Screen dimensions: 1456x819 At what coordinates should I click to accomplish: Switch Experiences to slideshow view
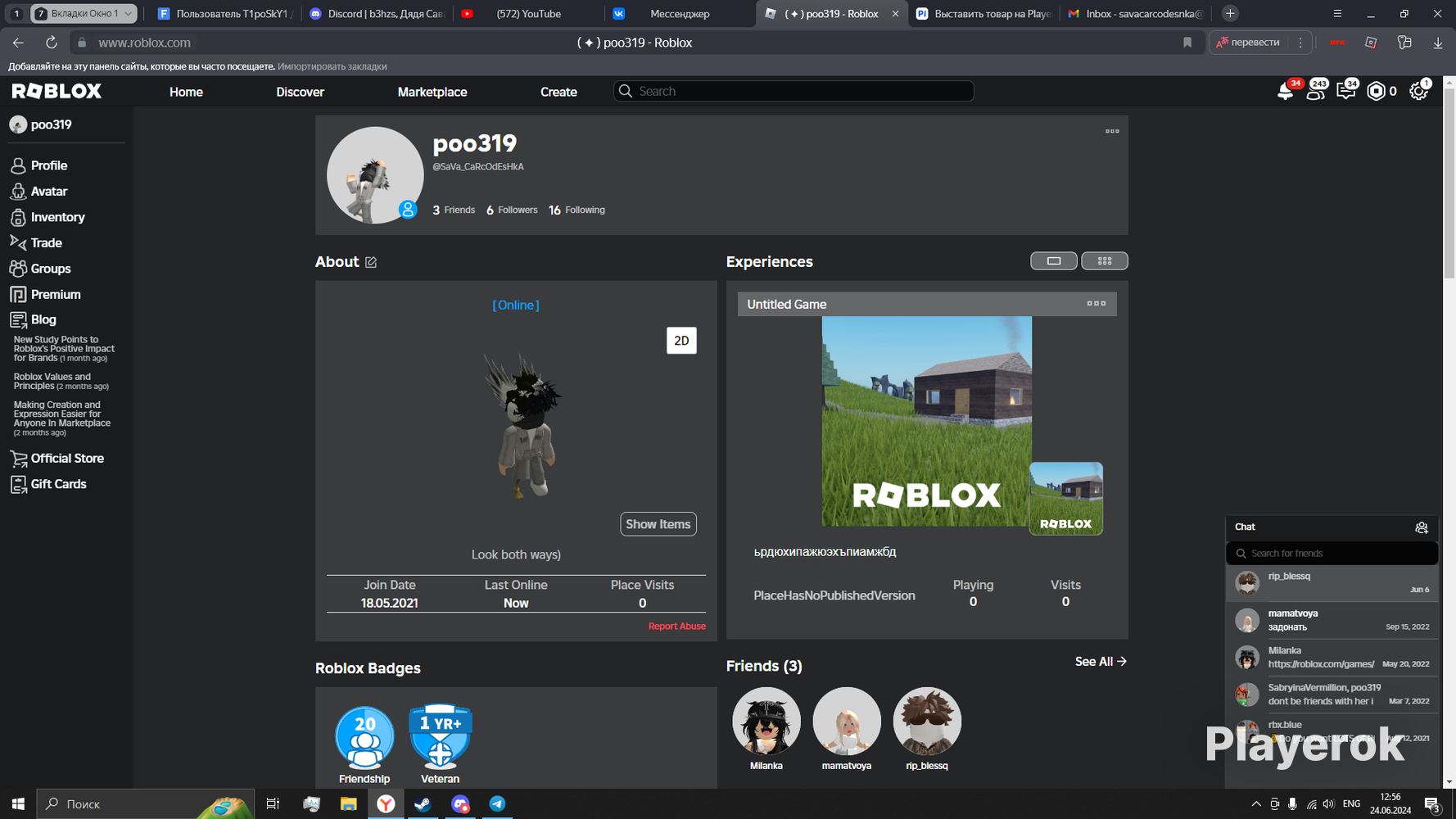pyautogui.click(x=1054, y=261)
